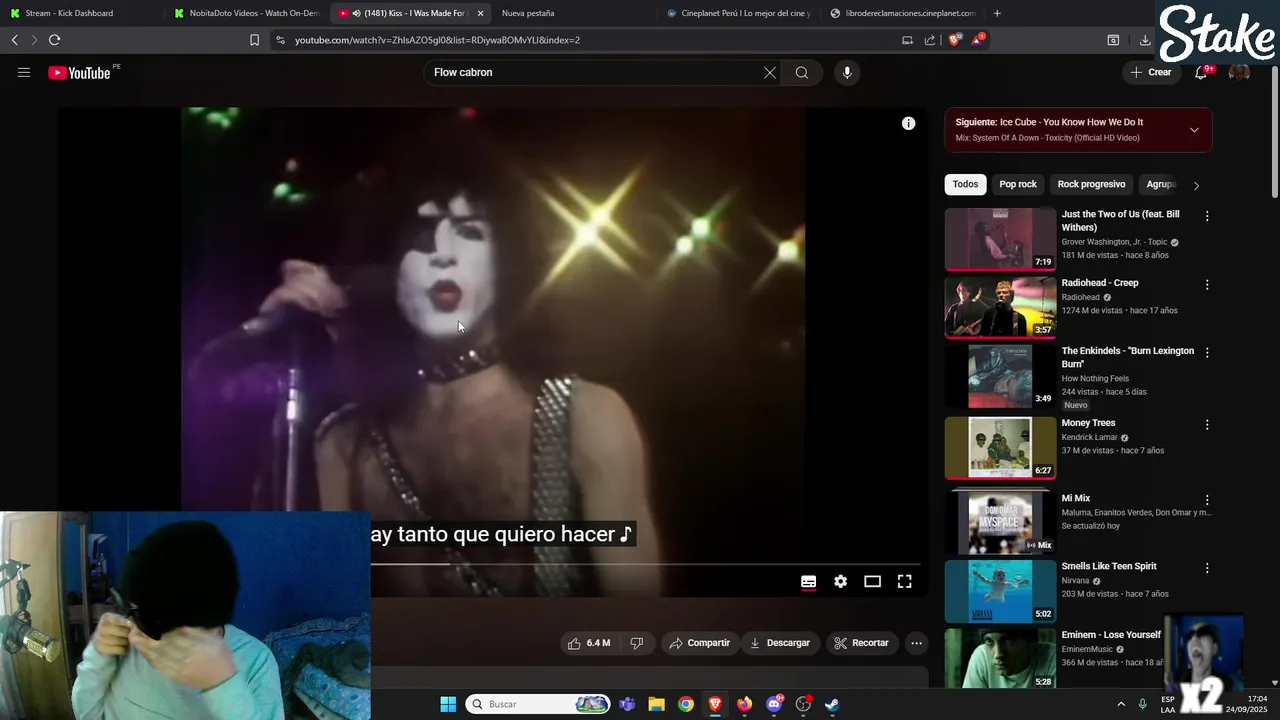Screen dimensions: 1280x720
Task: Open the Brave Rewards triangle icon
Action: [x=979, y=40]
